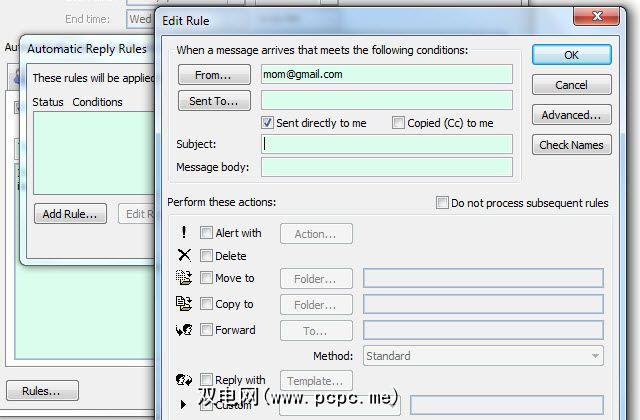This screenshot has width=640, height=420.
Task: Click Add Rule... in Automatic Reply Rules
Action: (x=70, y=214)
